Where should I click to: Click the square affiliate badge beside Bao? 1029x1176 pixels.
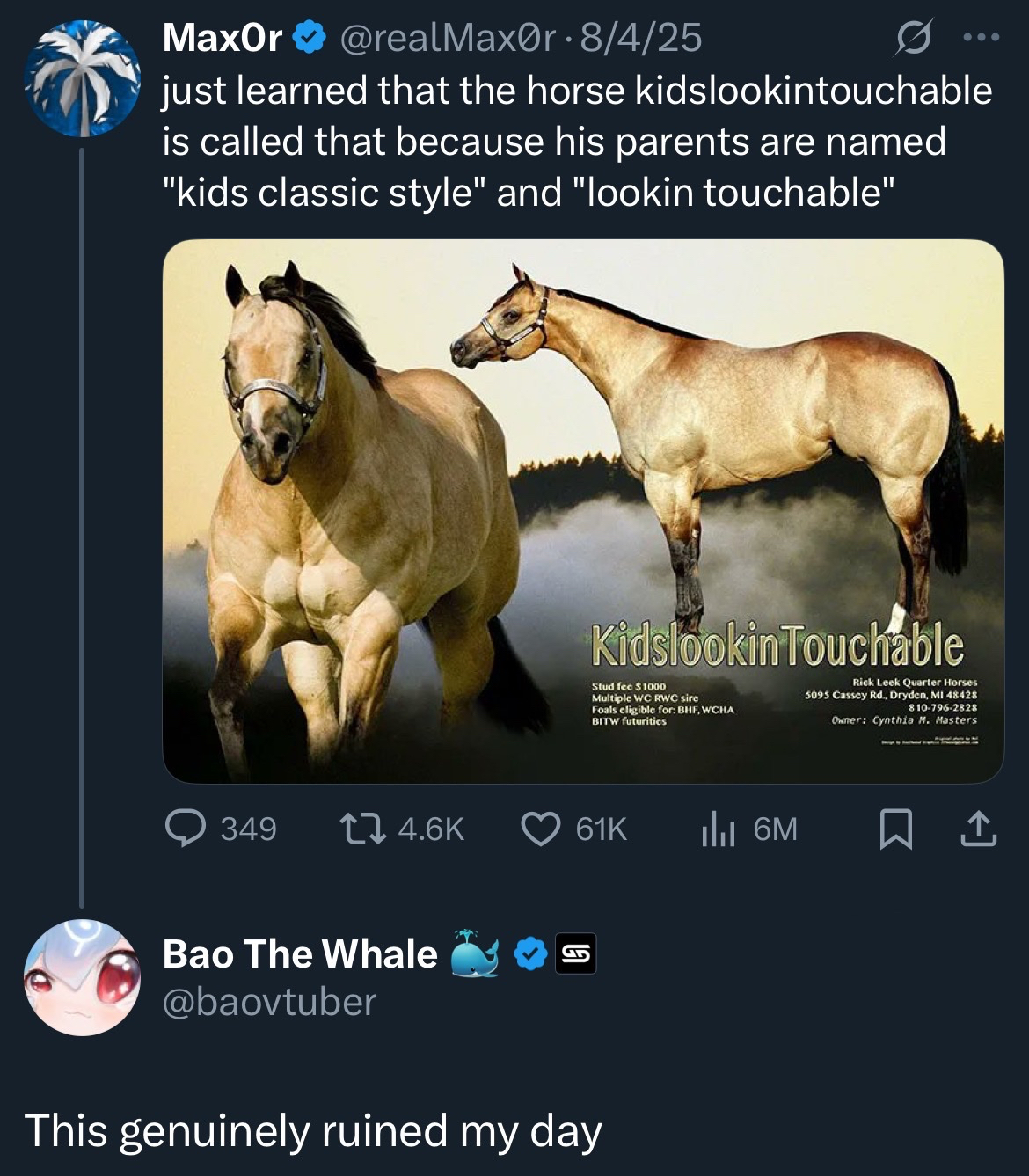click(576, 954)
